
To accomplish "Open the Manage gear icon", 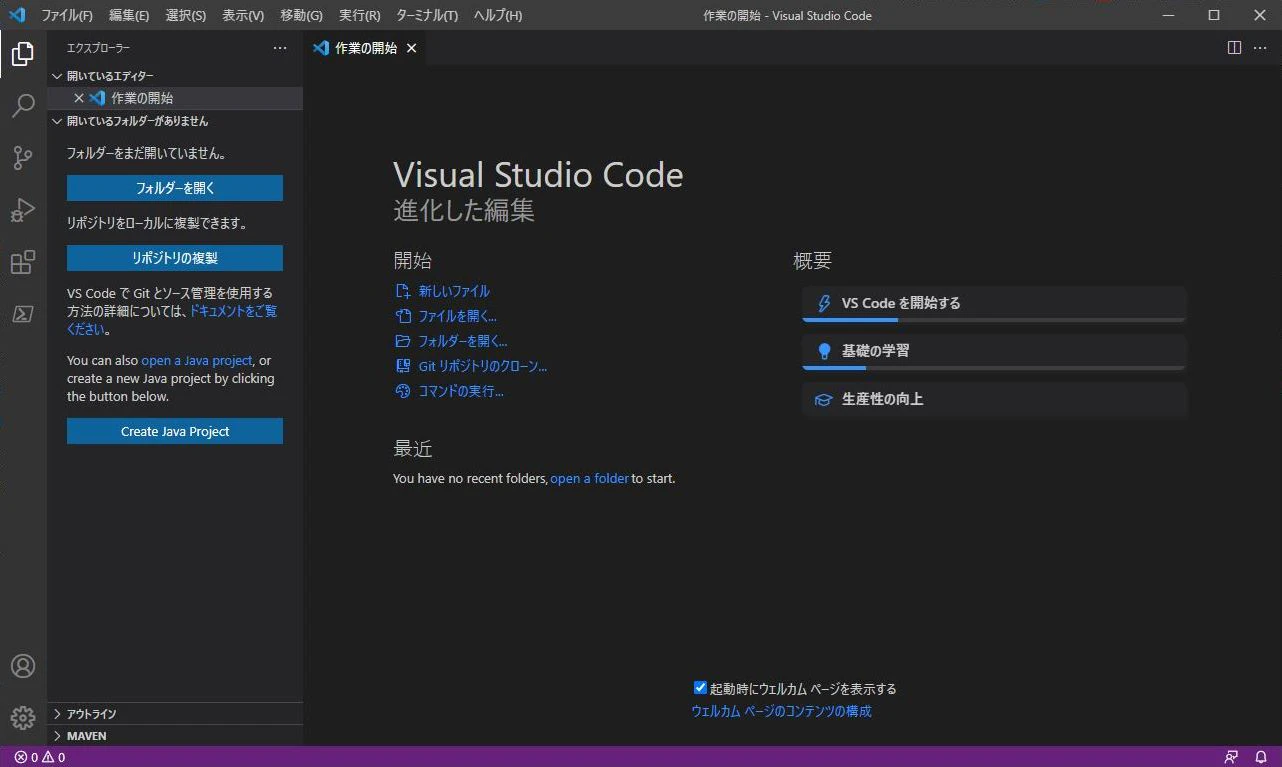I will coord(23,718).
